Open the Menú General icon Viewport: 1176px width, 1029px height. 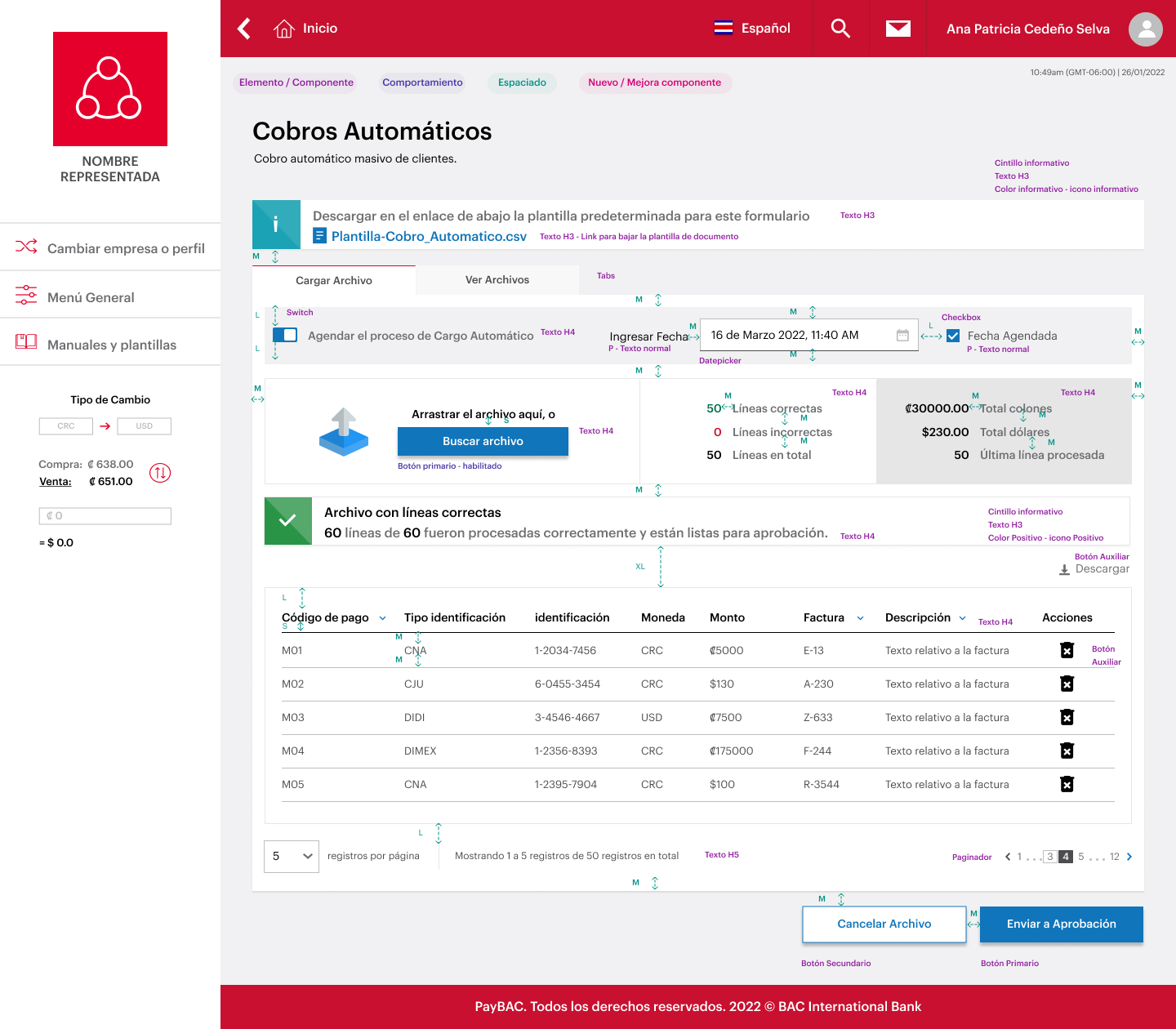[26, 295]
